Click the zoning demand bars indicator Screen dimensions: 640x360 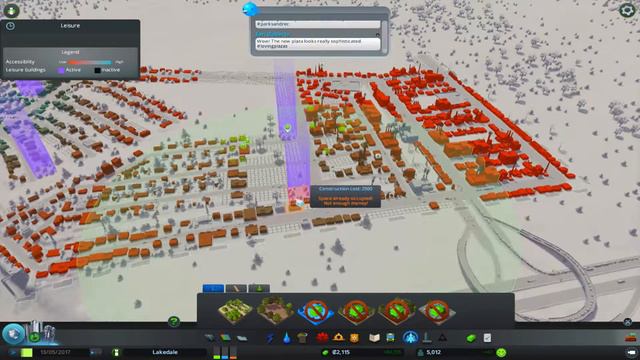click(x=225, y=352)
